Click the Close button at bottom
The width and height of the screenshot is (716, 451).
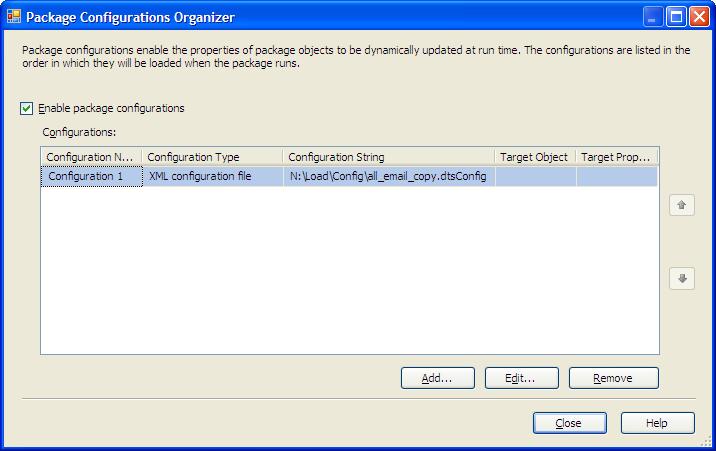[x=569, y=423]
